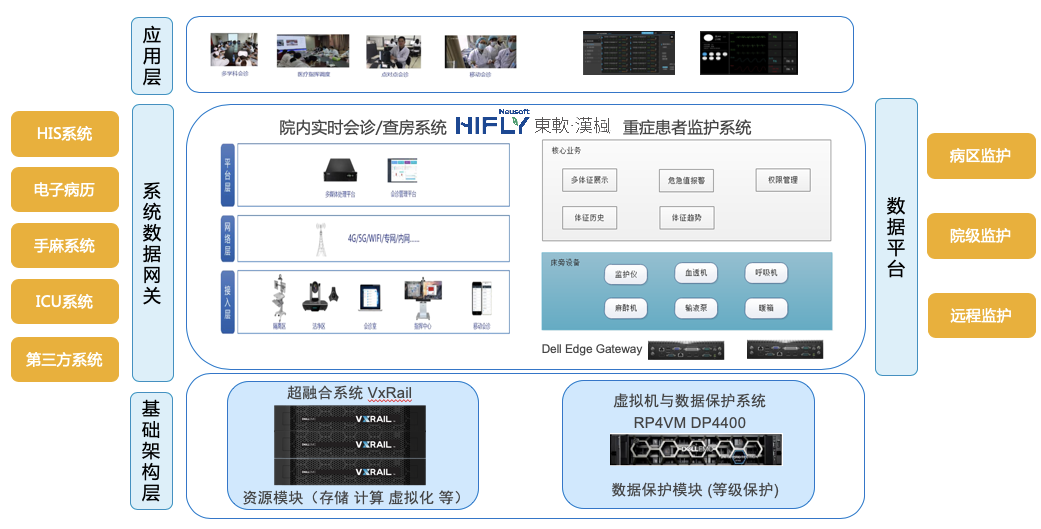Click the Dell Edge Gateway label

coord(592,349)
